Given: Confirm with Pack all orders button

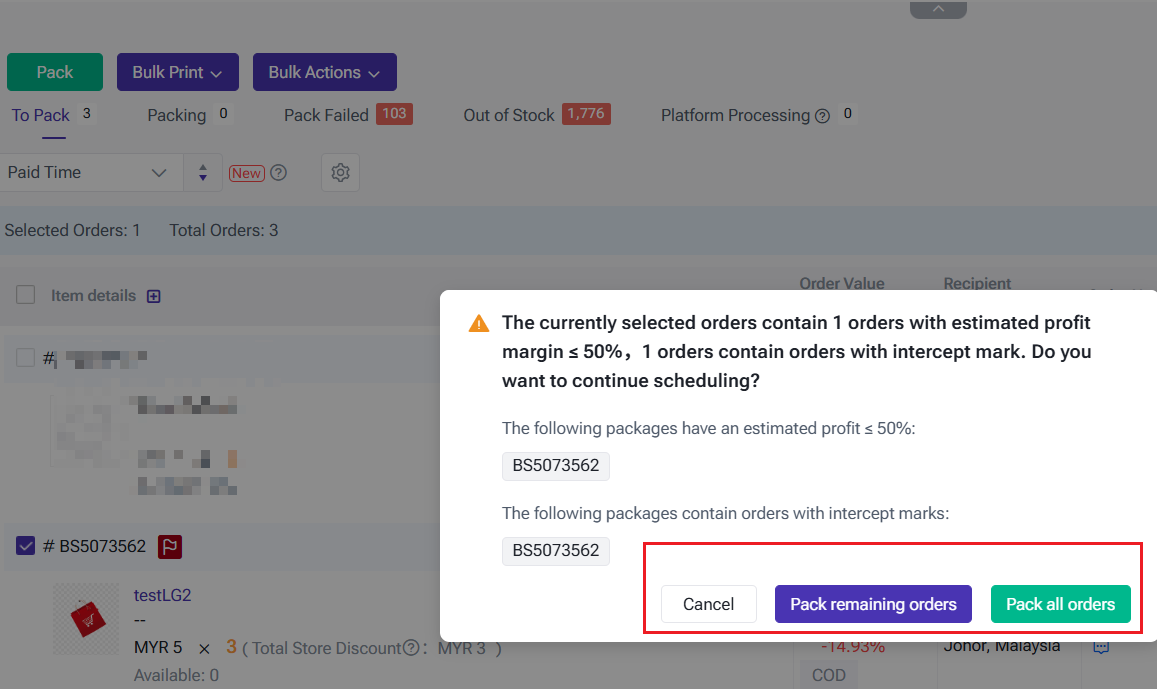Looking at the screenshot, I should click(1060, 604).
